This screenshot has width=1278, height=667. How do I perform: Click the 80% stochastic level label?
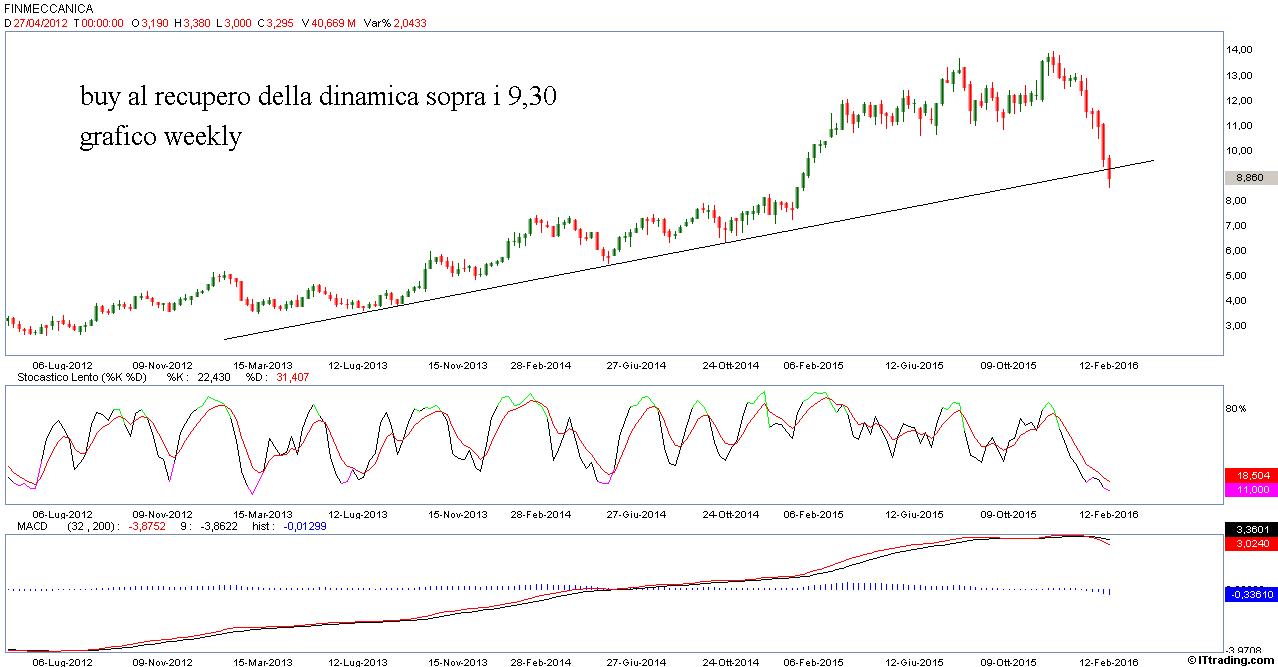point(1236,409)
